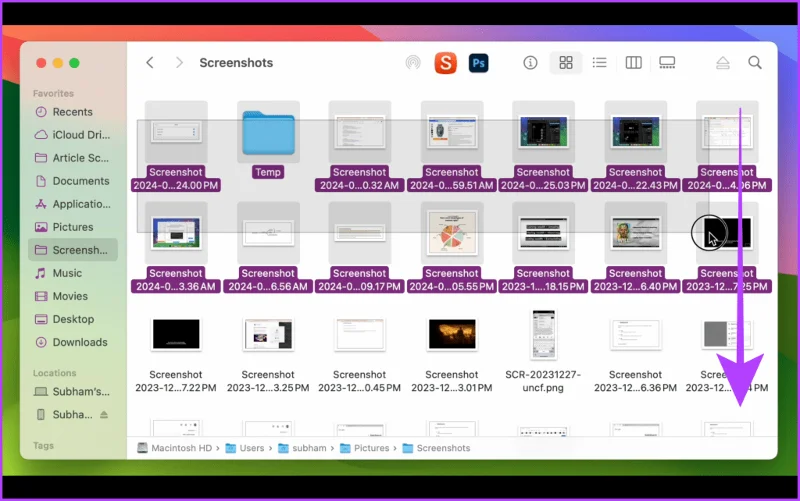Switch to column view

pos(633,63)
